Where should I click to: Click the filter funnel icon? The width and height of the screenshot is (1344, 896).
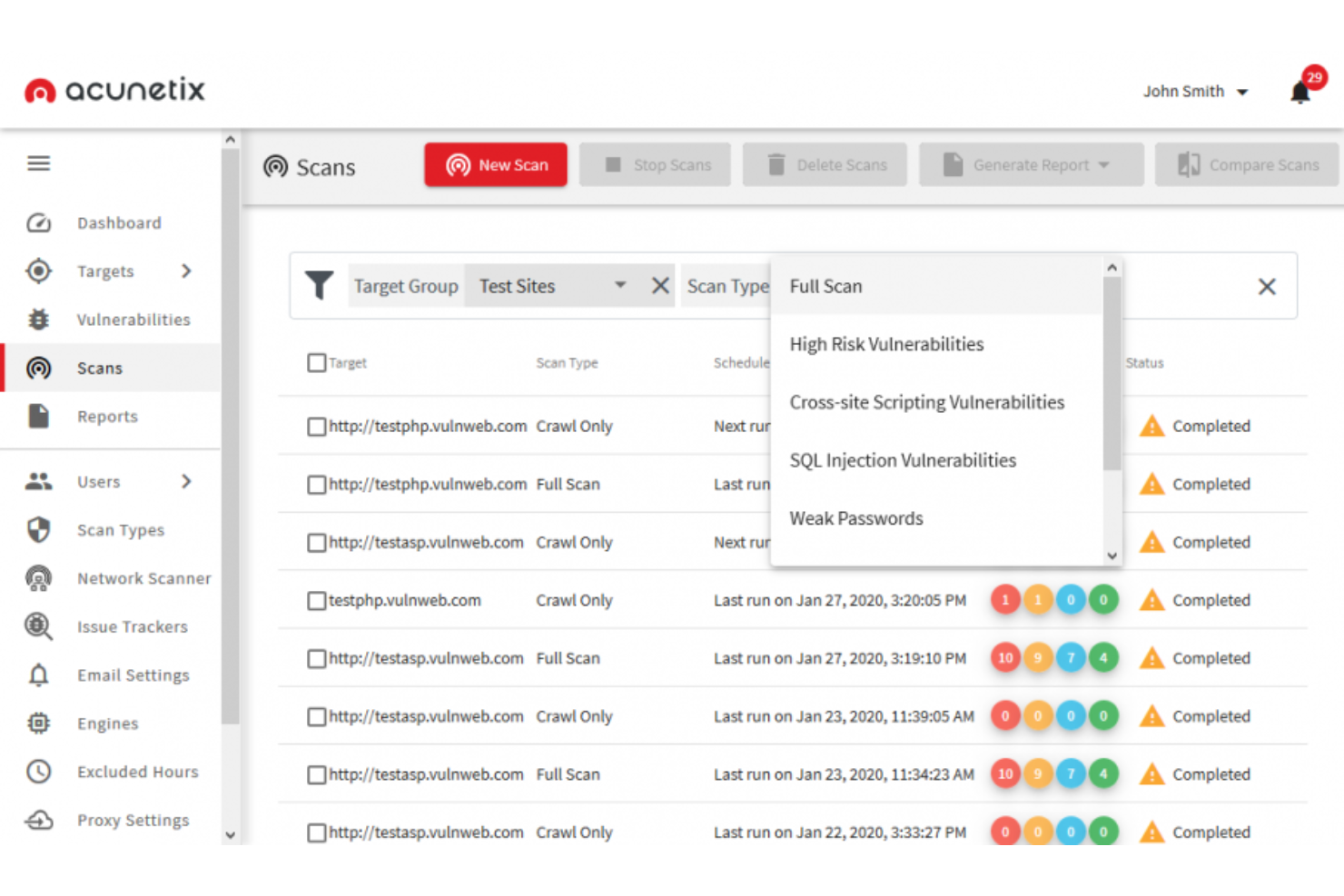point(319,285)
